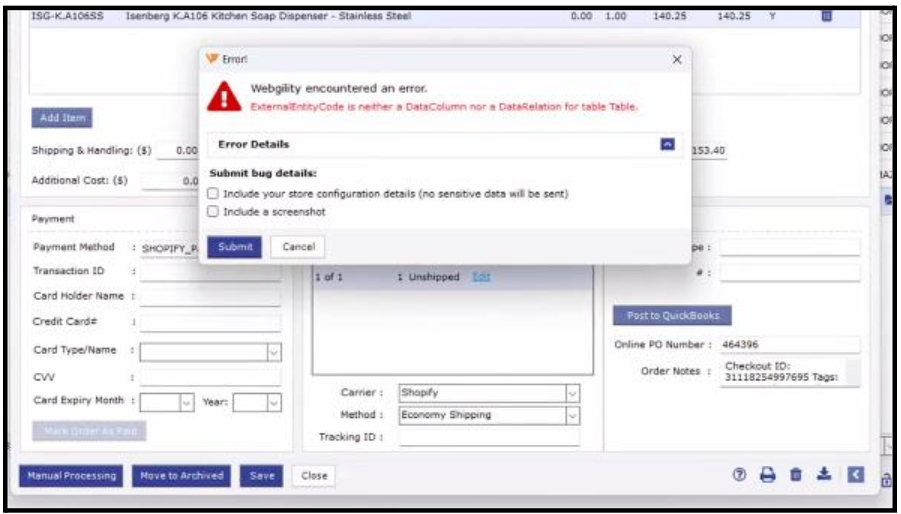Image resolution: width=901 pixels, height=514 pixels.
Task: Enable including store configuration details
Action: (213, 194)
